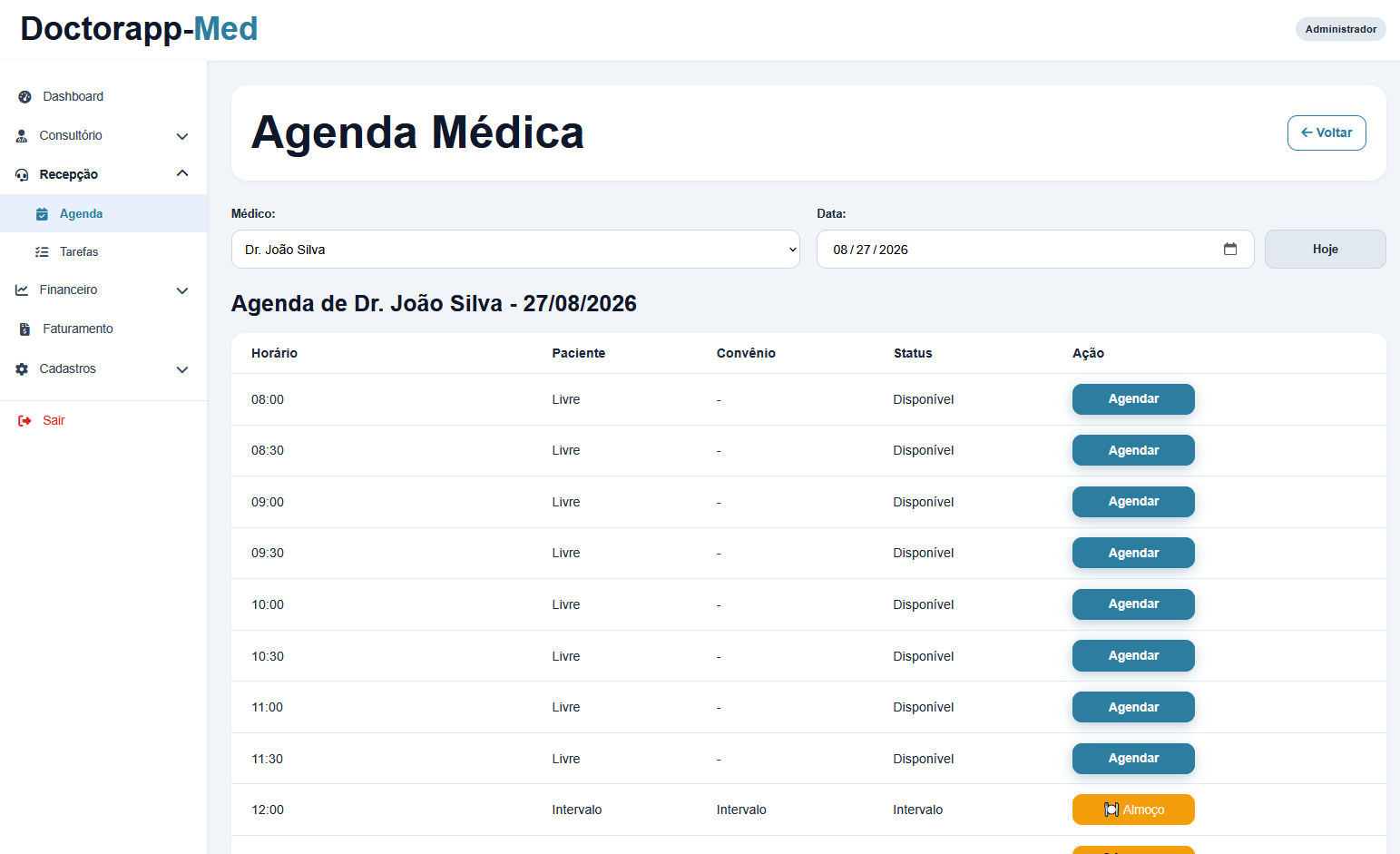Book the 09:30 slot via Agendar
This screenshot has width=1400, height=854.
pos(1133,553)
